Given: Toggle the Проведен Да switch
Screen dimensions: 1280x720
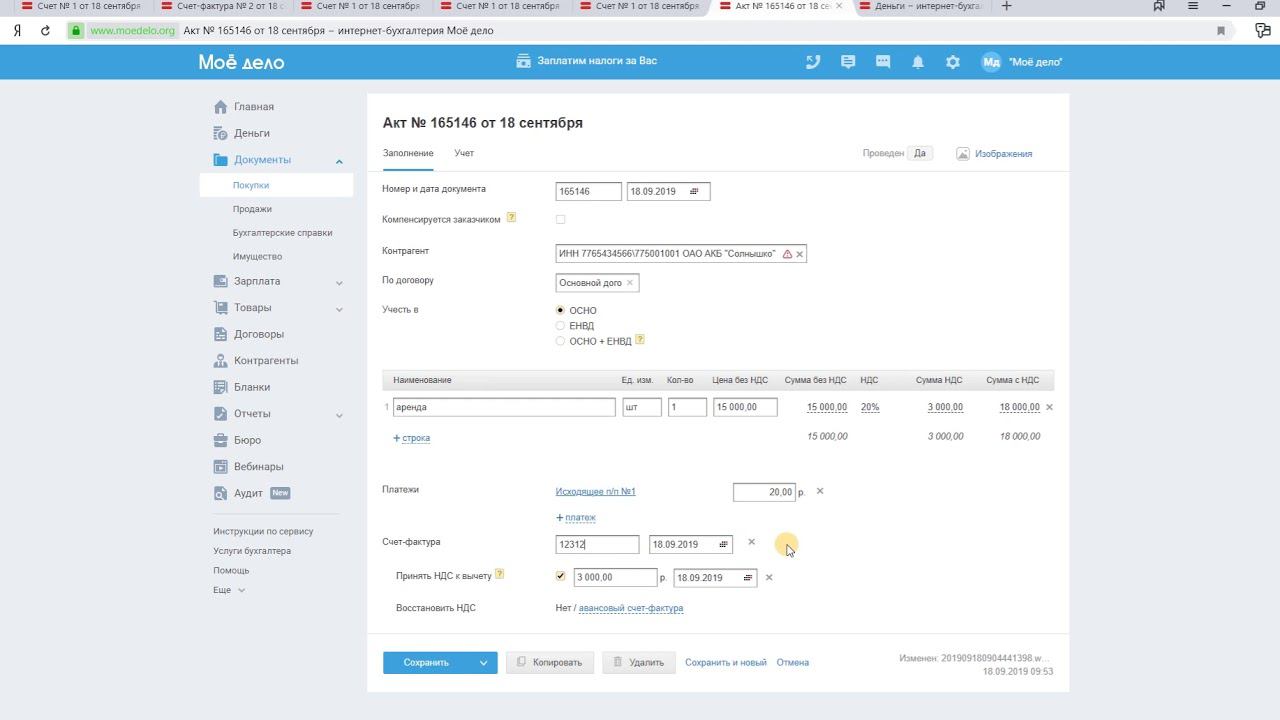Looking at the screenshot, I should tap(920, 153).
